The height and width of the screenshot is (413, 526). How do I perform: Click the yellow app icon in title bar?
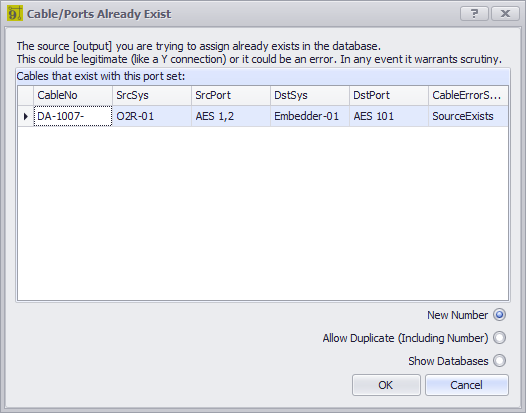(x=15, y=13)
